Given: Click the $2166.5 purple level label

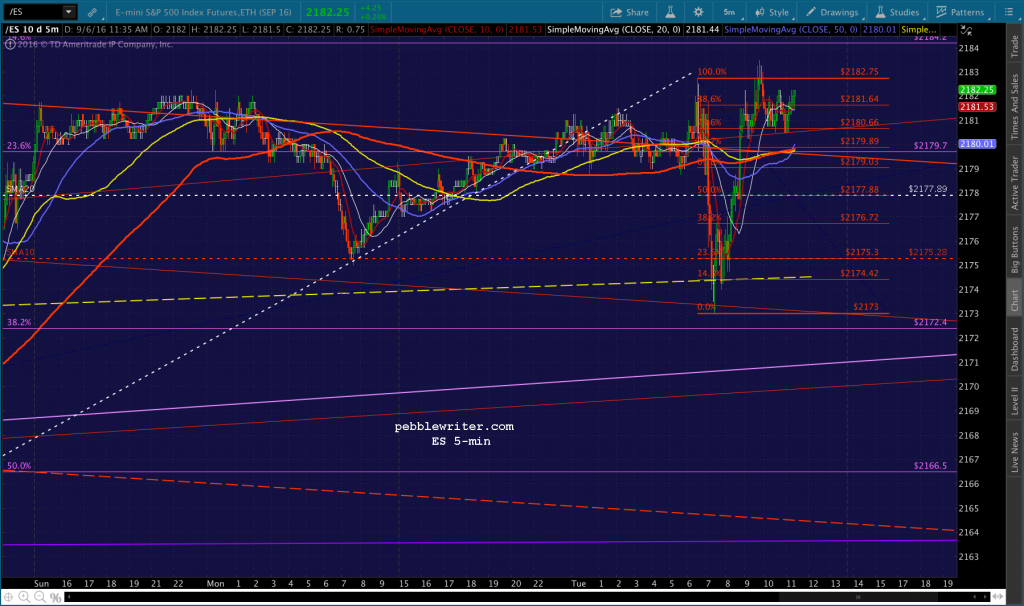Looking at the screenshot, I should click(931, 466).
